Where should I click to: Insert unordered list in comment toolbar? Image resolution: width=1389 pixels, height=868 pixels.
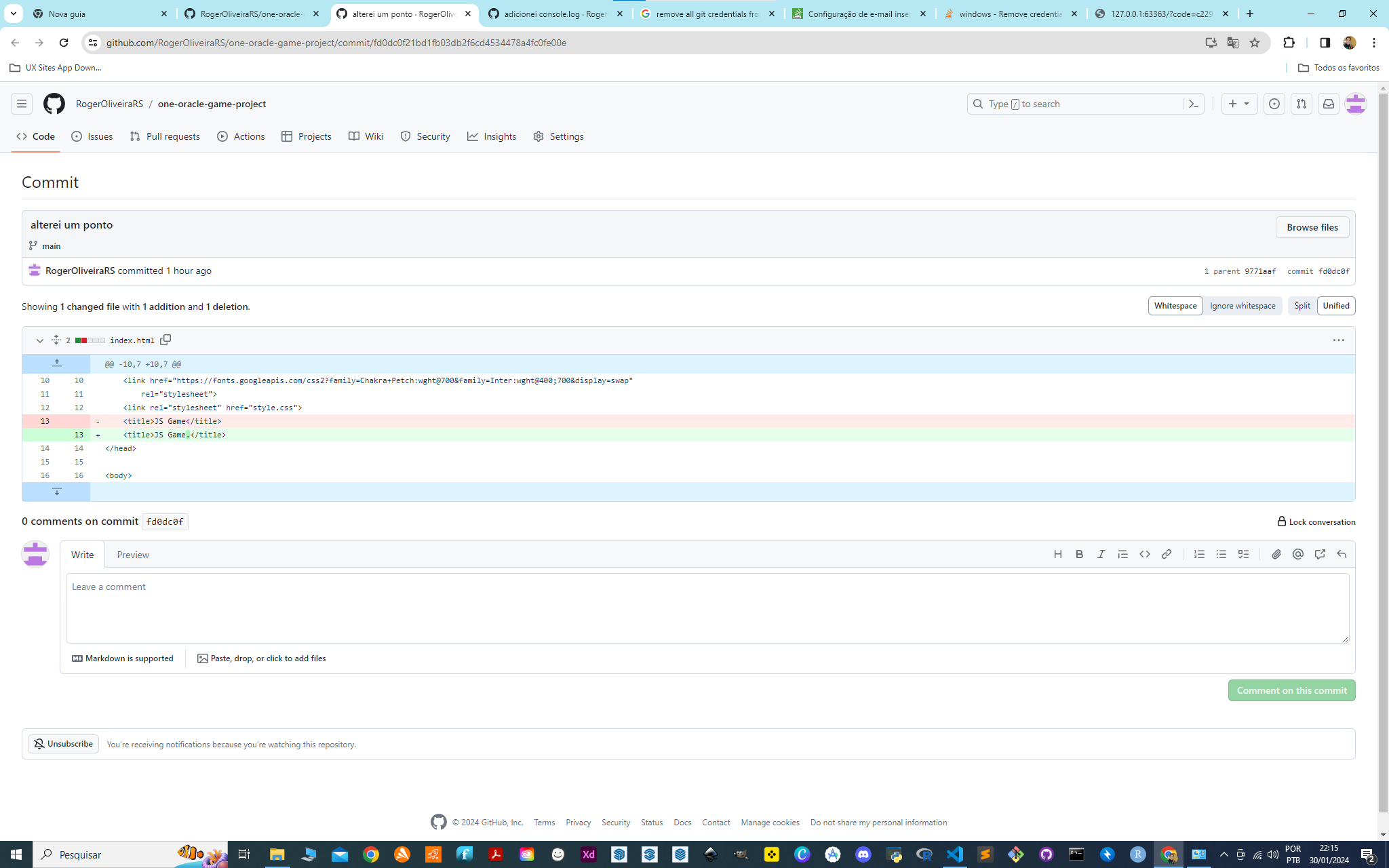[1221, 554]
